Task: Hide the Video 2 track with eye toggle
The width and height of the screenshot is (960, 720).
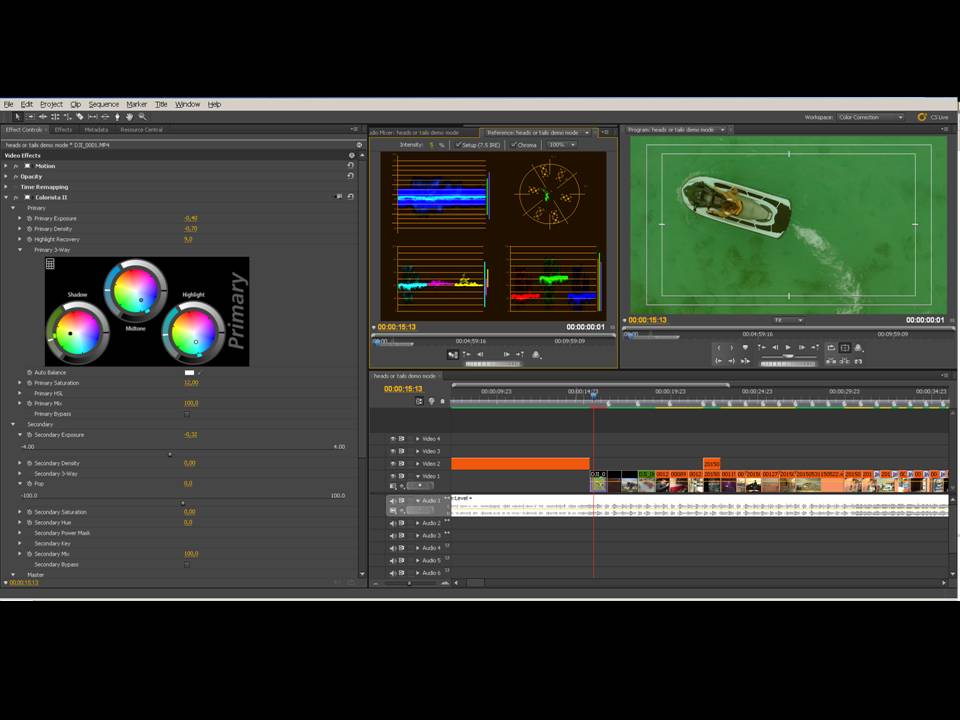Action: click(x=393, y=464)
